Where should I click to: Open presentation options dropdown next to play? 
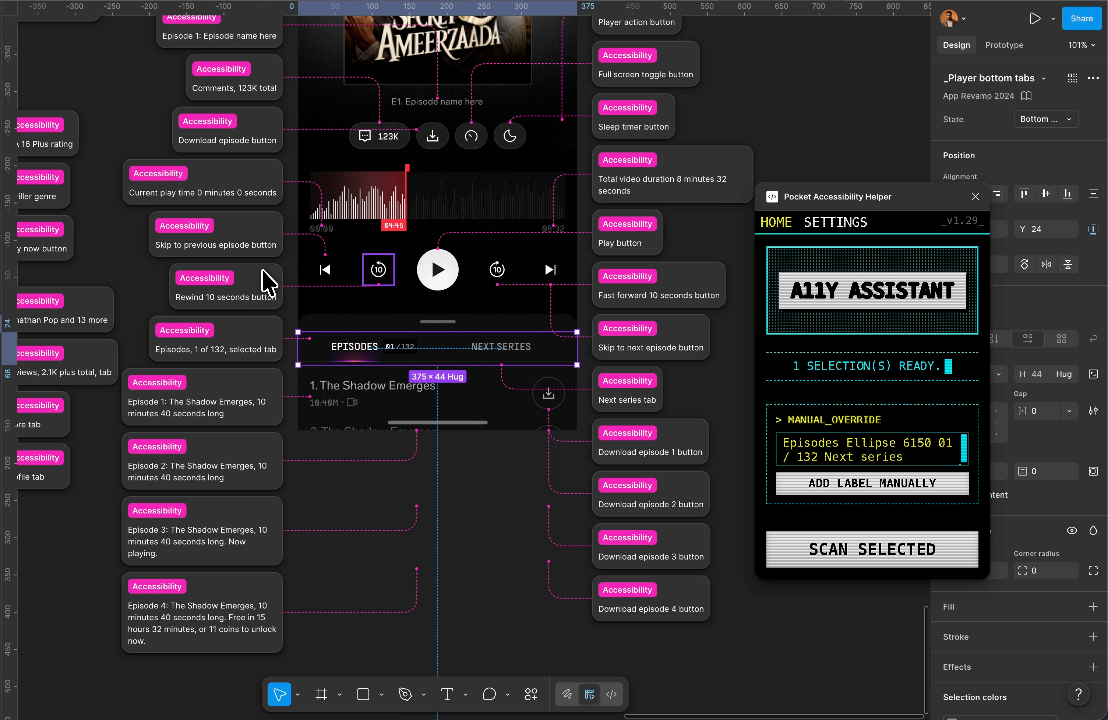click(x=1053, y=19)
